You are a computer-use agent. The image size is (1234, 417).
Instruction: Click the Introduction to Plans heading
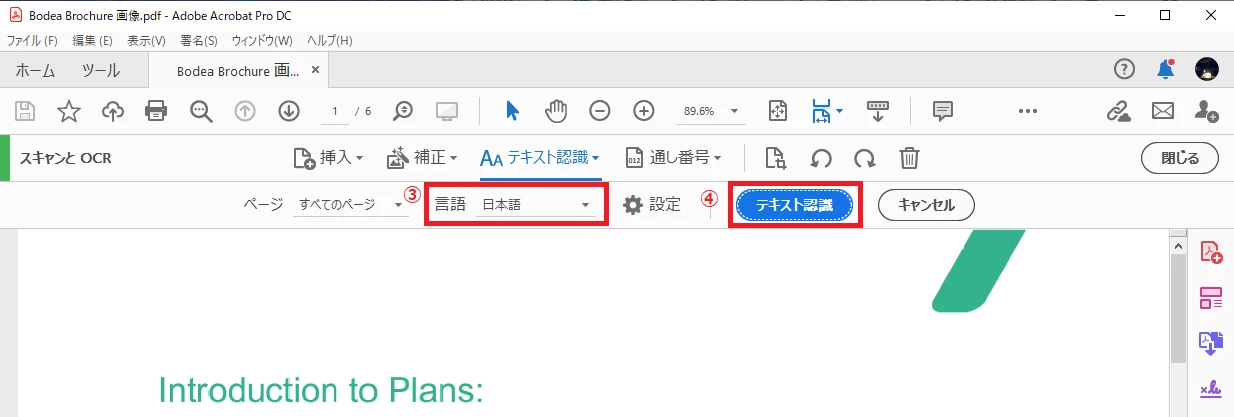[x=321, y=391]
